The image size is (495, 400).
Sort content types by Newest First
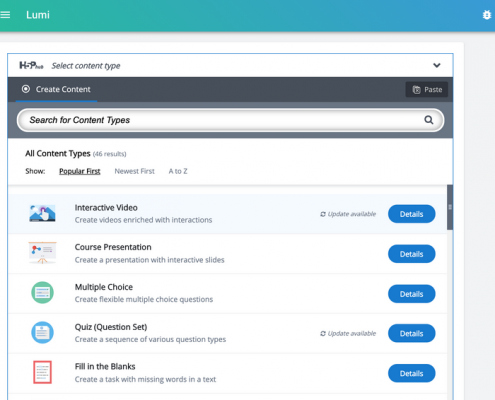(x=135, y=171)
